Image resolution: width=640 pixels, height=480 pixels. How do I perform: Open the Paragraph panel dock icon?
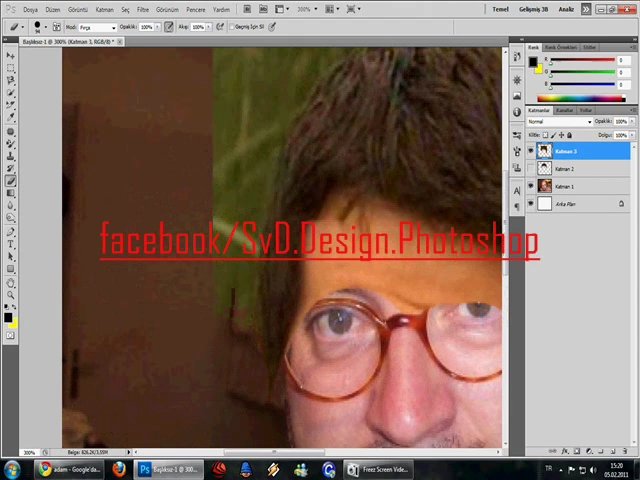click(x=517, y=207)
